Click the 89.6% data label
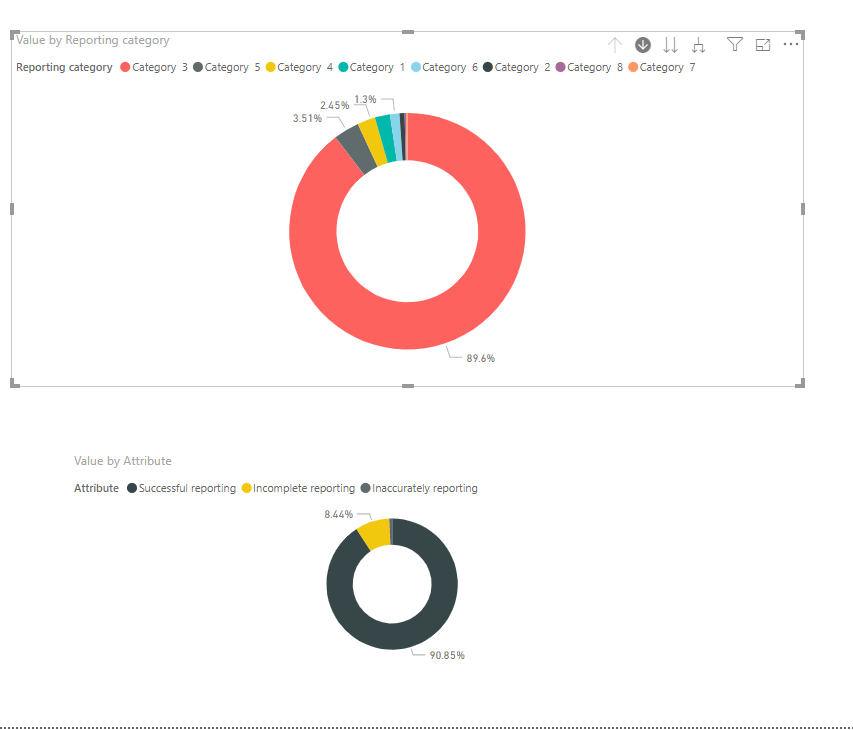Viewport: 853px width, 730px height. [x=480, y=358]
